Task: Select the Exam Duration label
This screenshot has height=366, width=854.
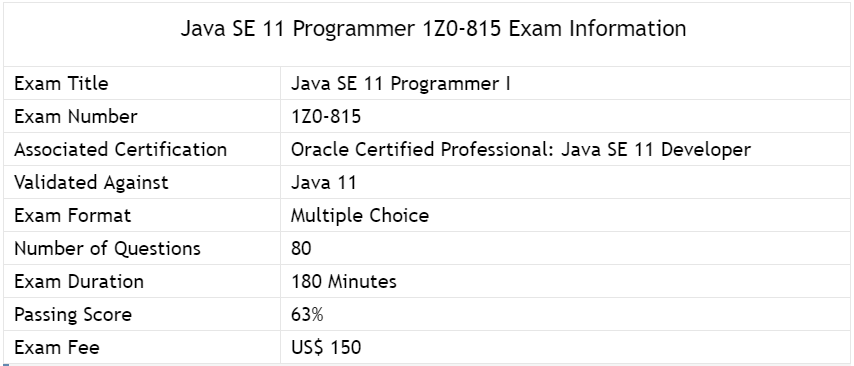Action: (x=79, y=282)
